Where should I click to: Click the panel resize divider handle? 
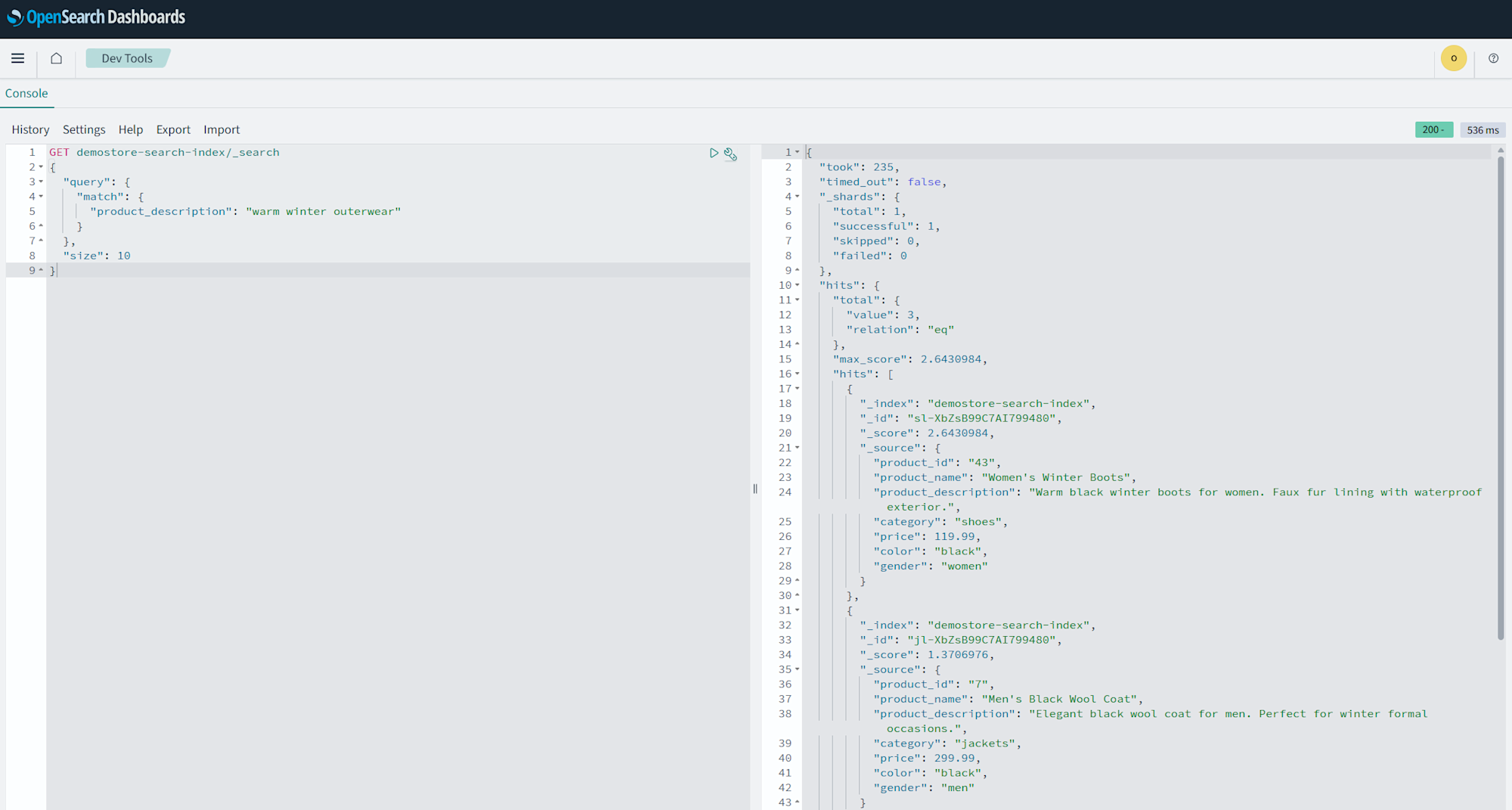[x=755, y=489]
